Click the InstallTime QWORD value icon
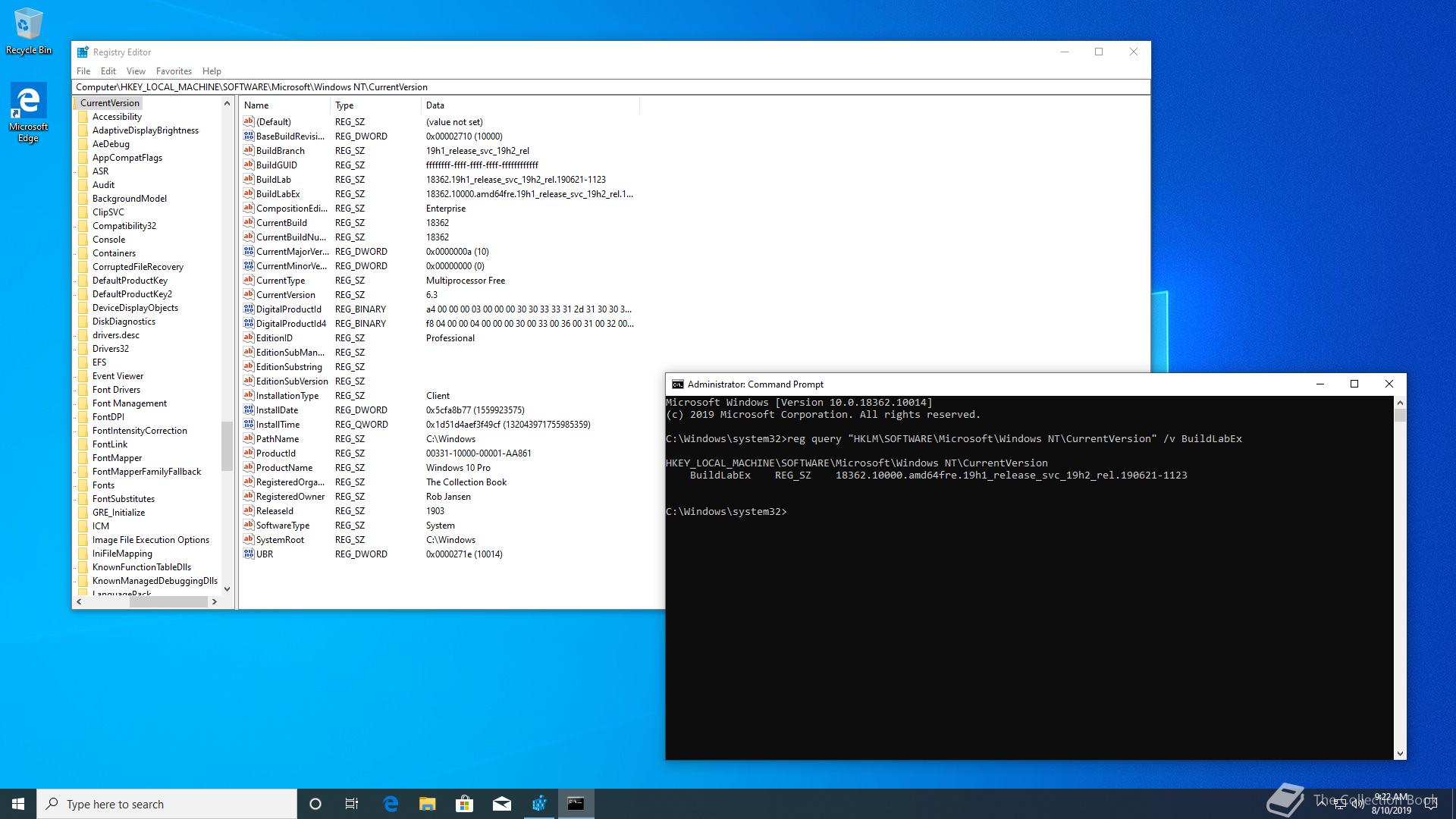 [x=248, y=424]
